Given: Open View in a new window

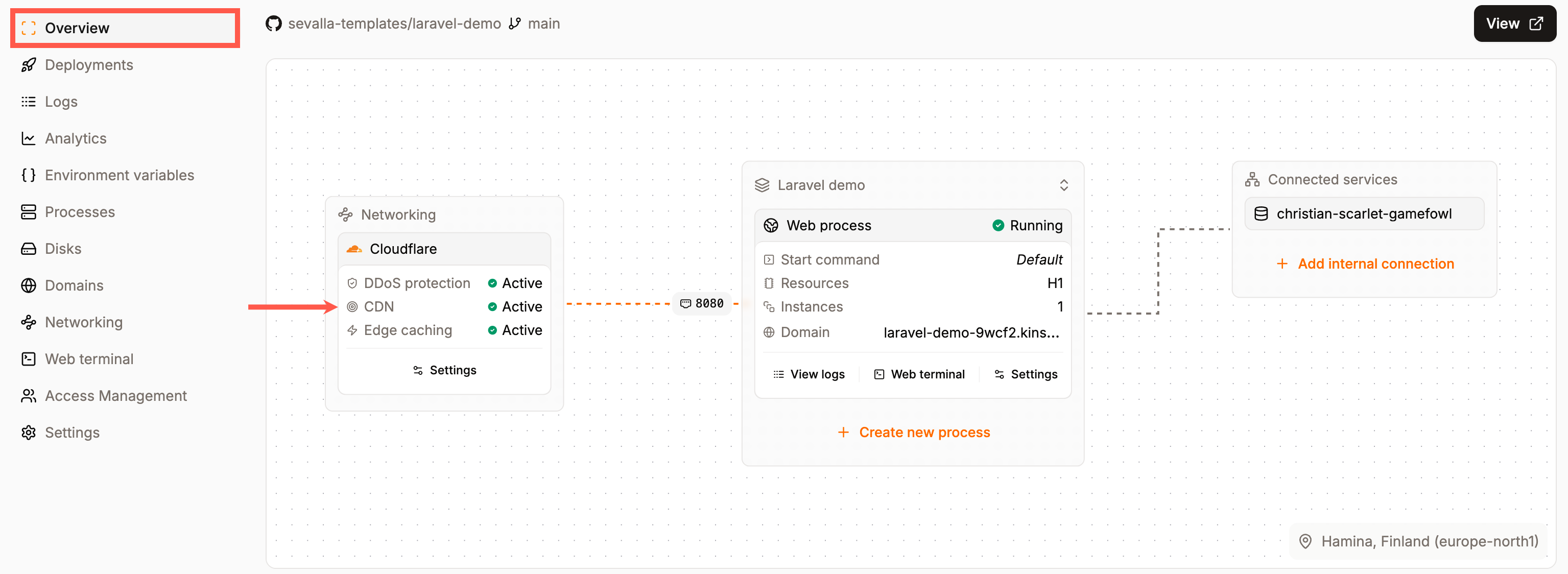Looking at the screenshot, I should (x=1514, y=23).
